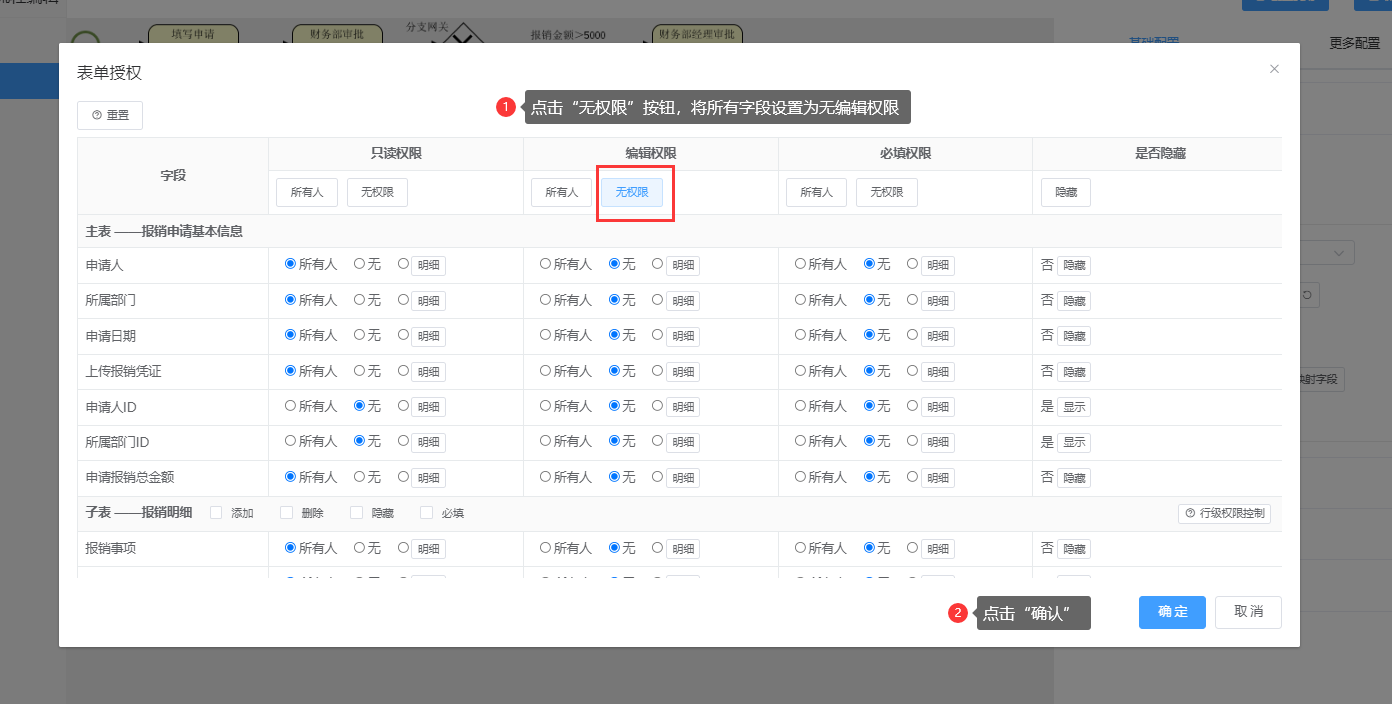Open 行级权限控制 settings

point(1224,513)
